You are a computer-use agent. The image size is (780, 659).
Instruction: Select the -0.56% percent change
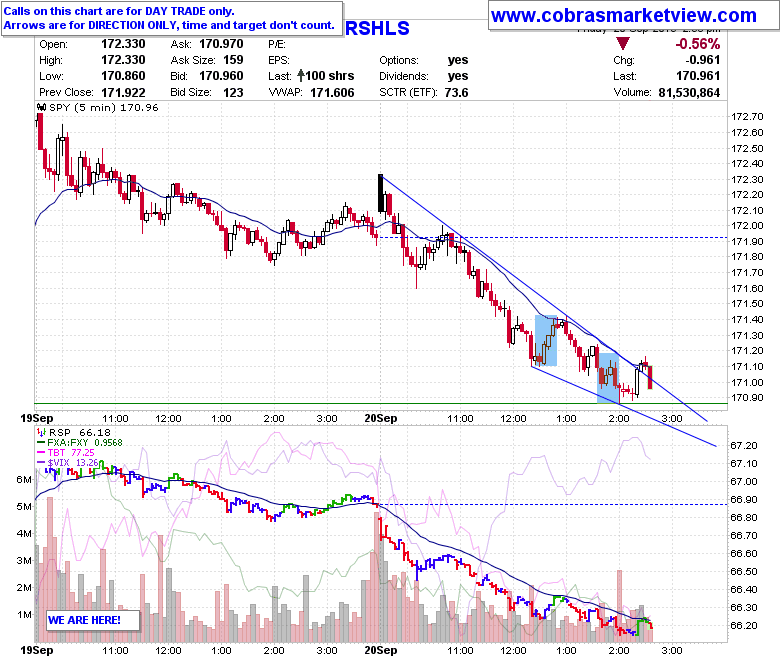point(697,44)
